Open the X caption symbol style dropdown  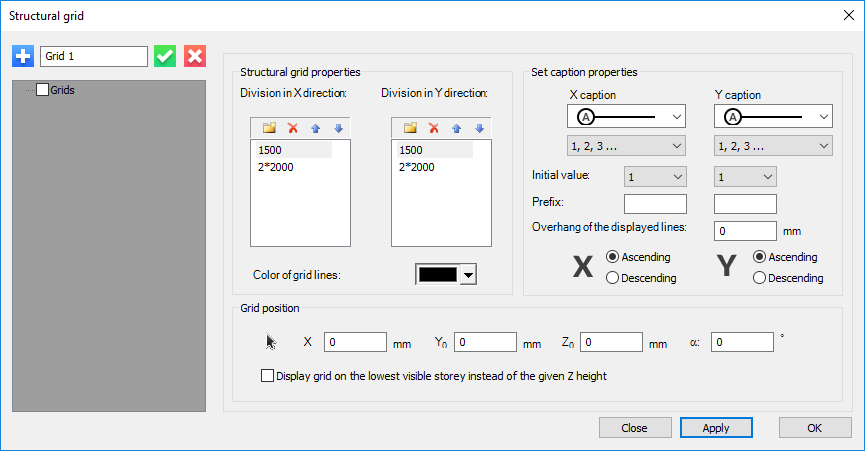(627, 116)
